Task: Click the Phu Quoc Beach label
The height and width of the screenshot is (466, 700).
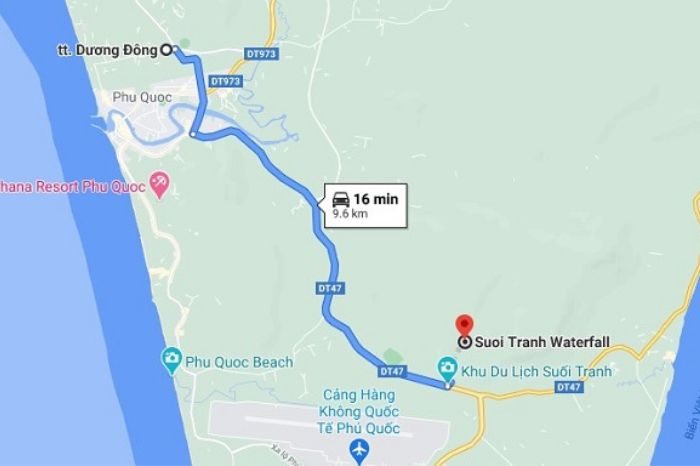Action: (239, 362)
